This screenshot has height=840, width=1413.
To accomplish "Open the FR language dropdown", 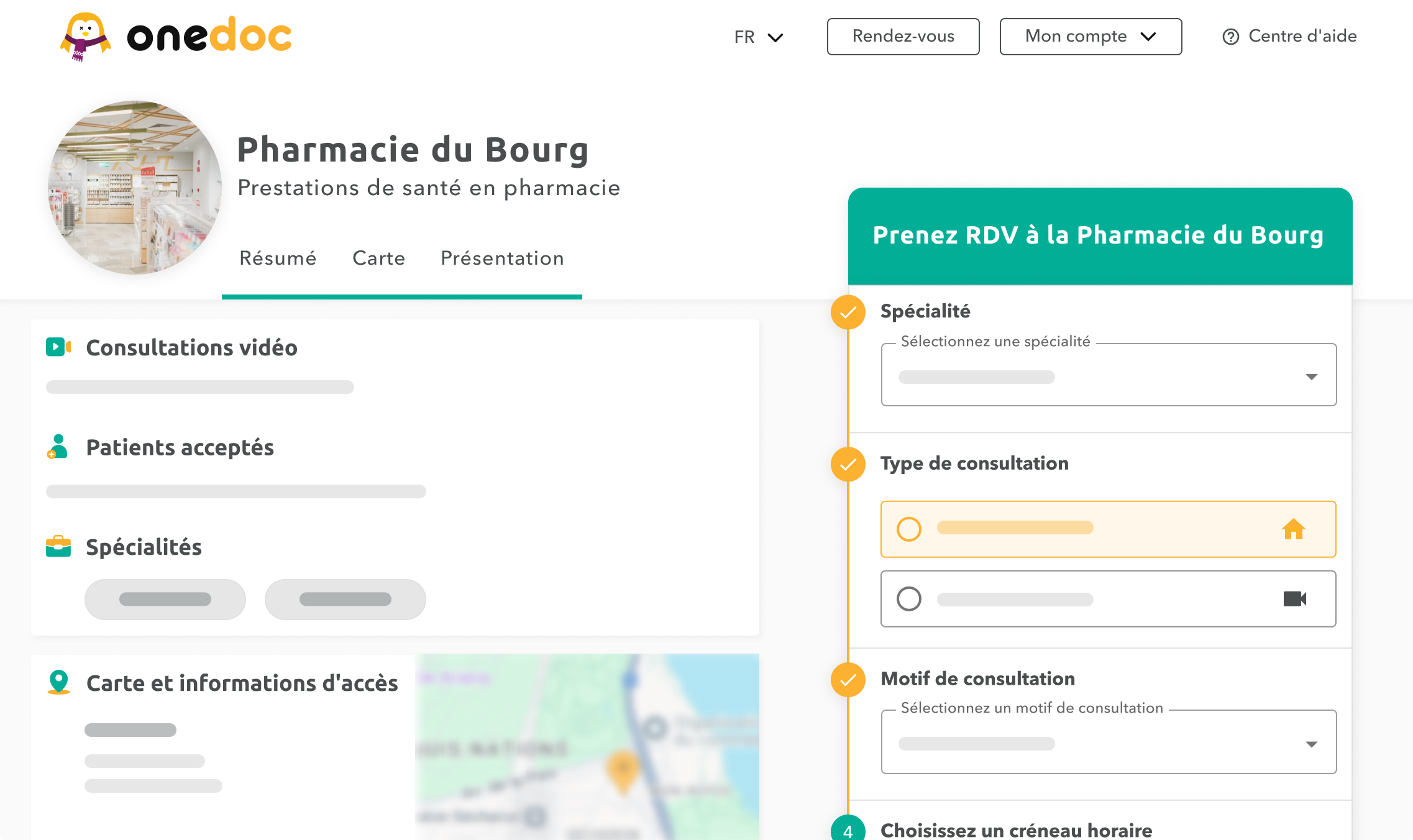I will coord(758,37).
